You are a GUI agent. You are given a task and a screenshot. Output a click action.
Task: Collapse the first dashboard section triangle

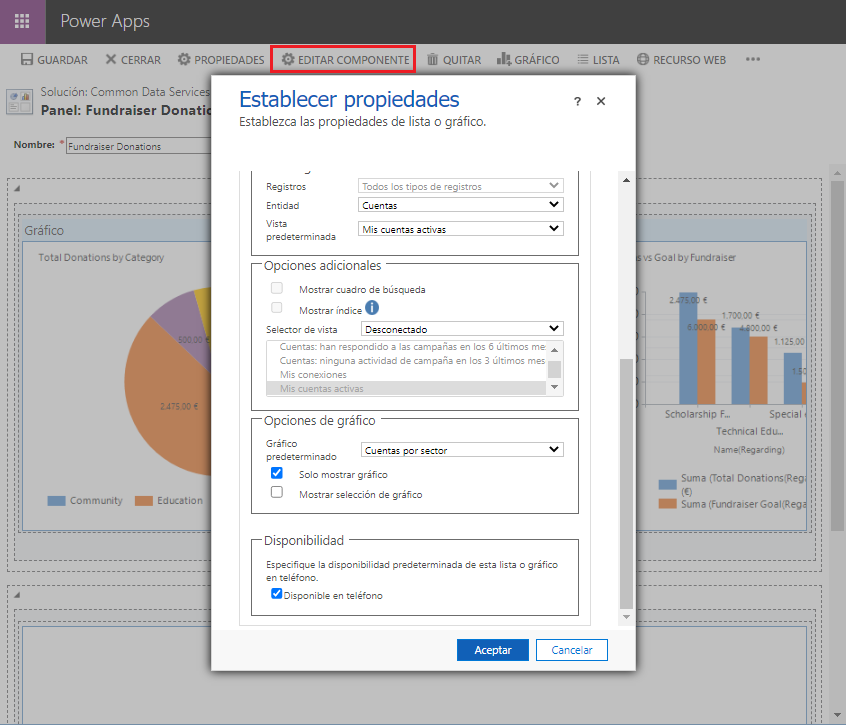[x=17, y=188]
